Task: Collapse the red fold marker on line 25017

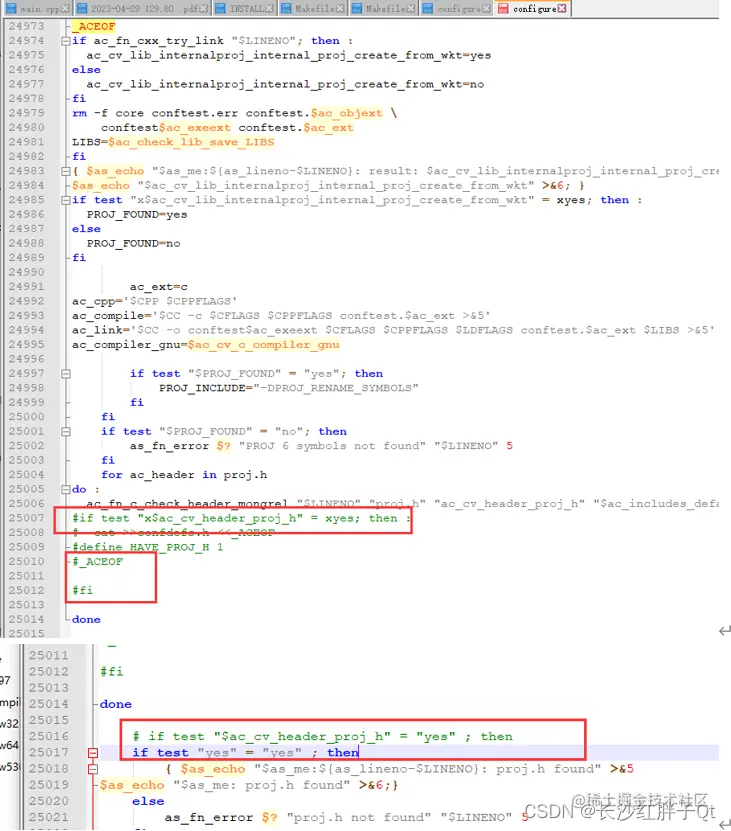Action: (93, 753)
